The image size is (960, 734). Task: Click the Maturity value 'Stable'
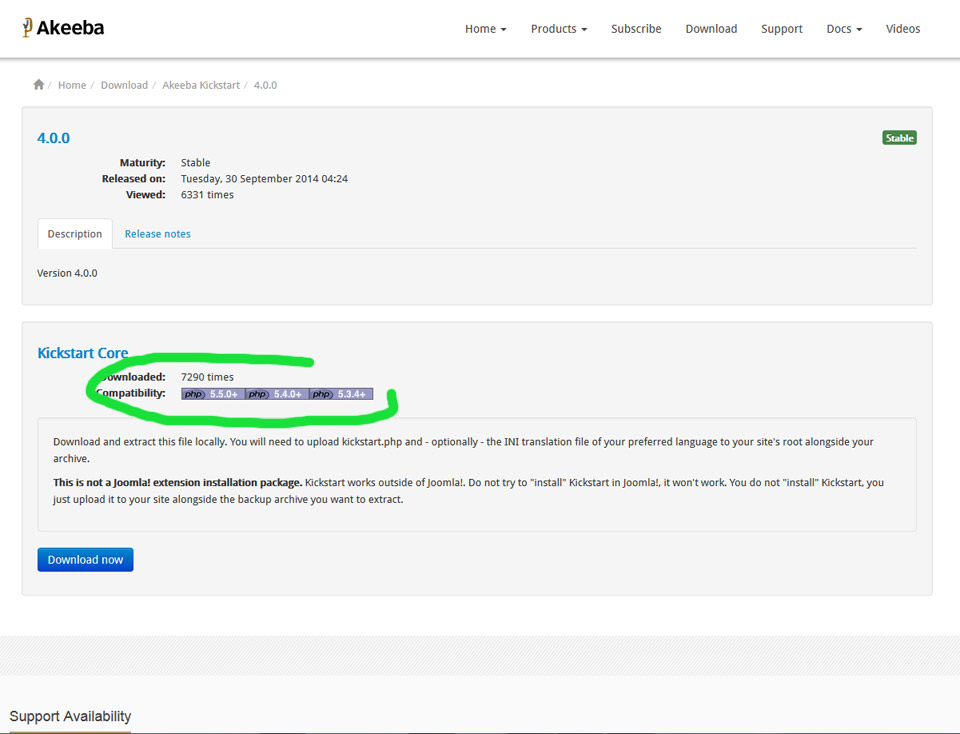point(195,163)
